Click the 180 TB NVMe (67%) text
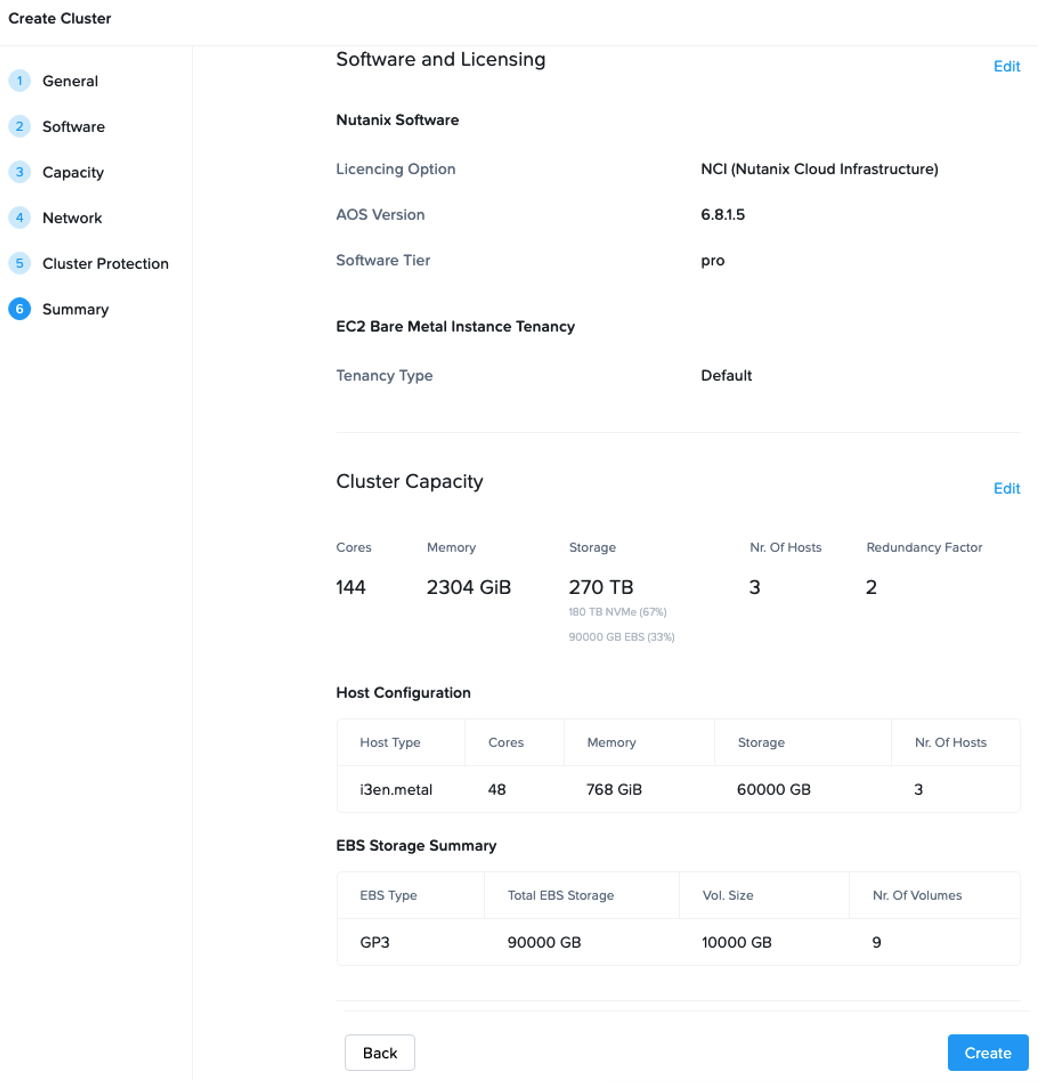This screenshot has width=1043, height=1083. [618, 612]
